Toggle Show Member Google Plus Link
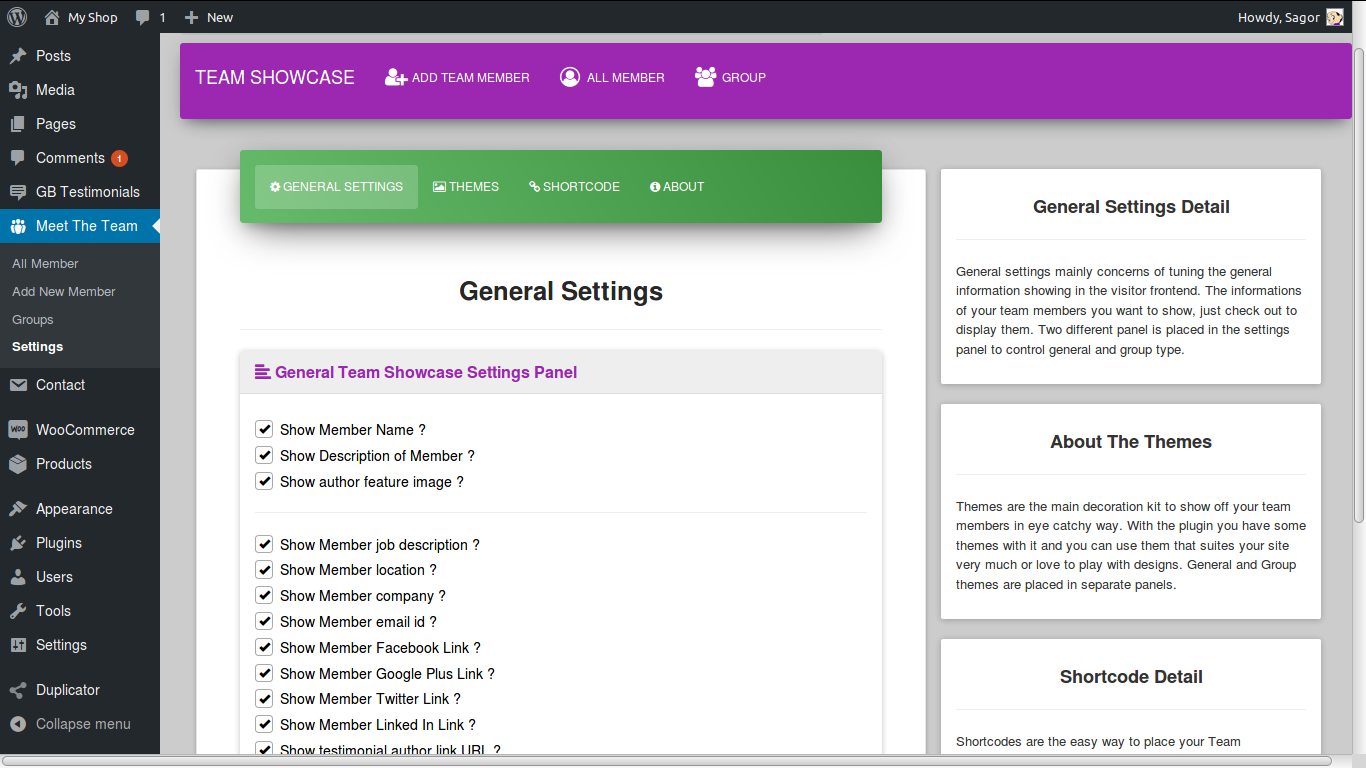The height and width of the screenshot is (768, 1366). (264, 673)
